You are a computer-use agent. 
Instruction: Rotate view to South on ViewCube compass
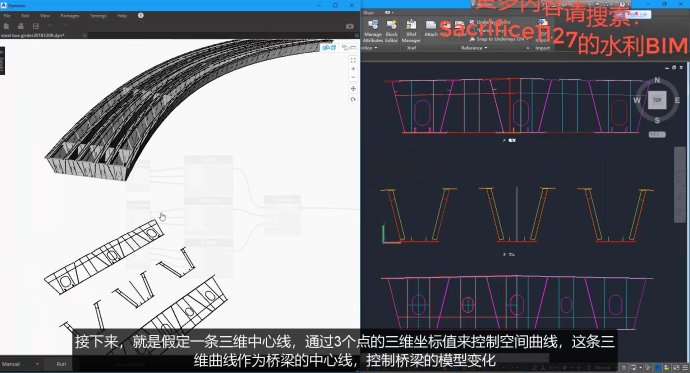[x=657, y=120]
